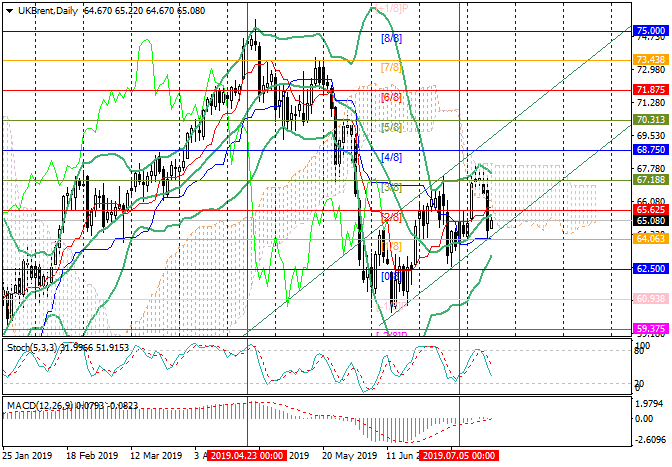The image size is (672, 467).
Task: Select the 2019.04.23 00:00 date marker
Action: point(248,455)
